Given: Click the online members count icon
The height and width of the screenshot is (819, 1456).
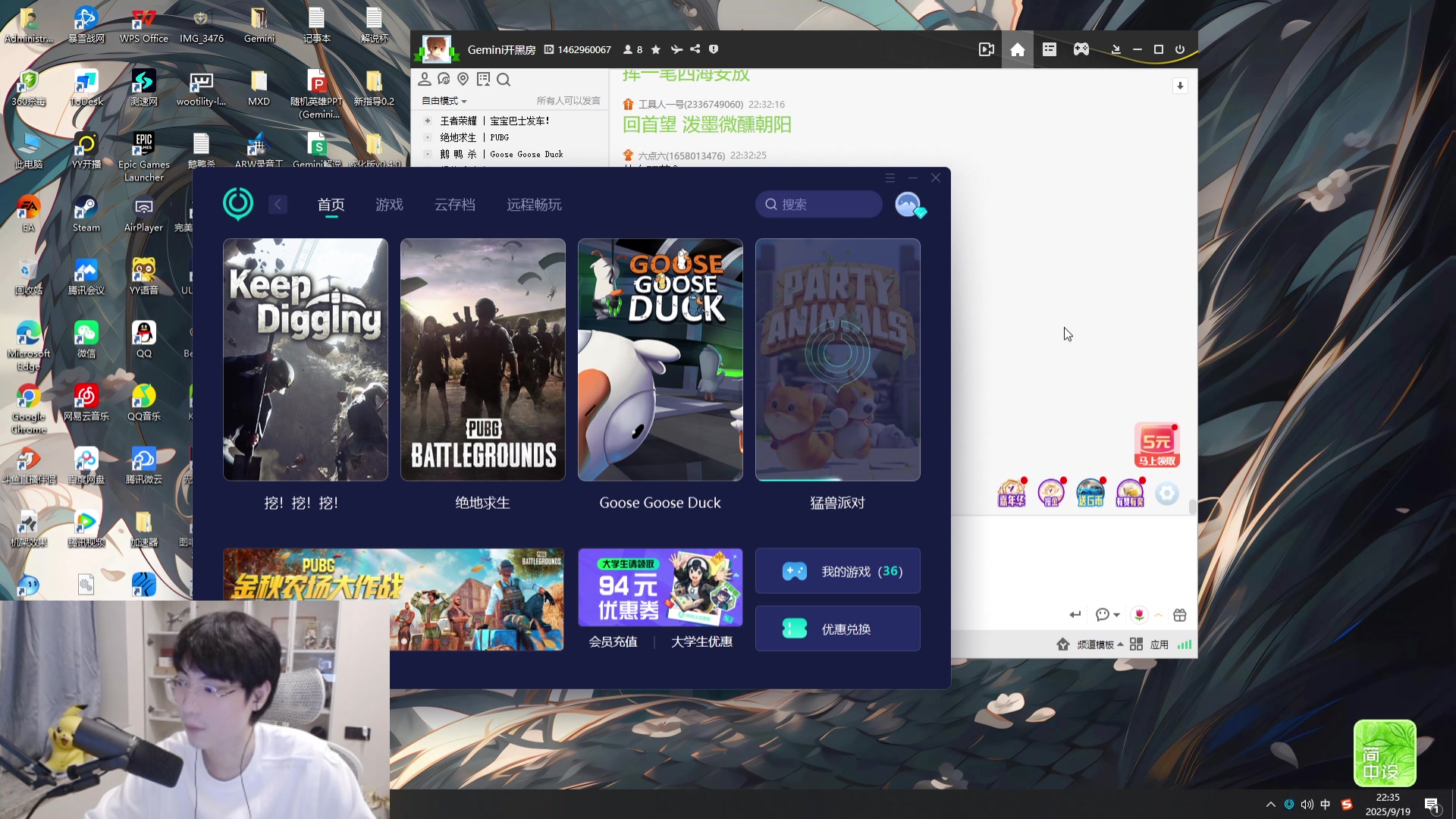Looking at the screenshot, I should coord(632,49).
